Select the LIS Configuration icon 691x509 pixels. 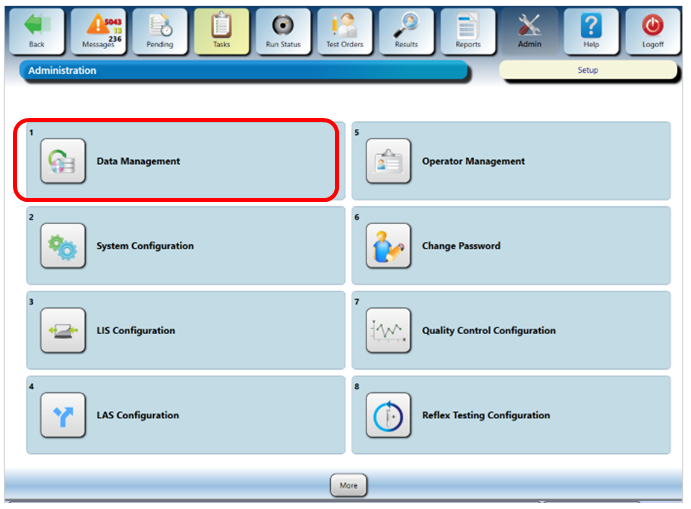coord(63,331)
